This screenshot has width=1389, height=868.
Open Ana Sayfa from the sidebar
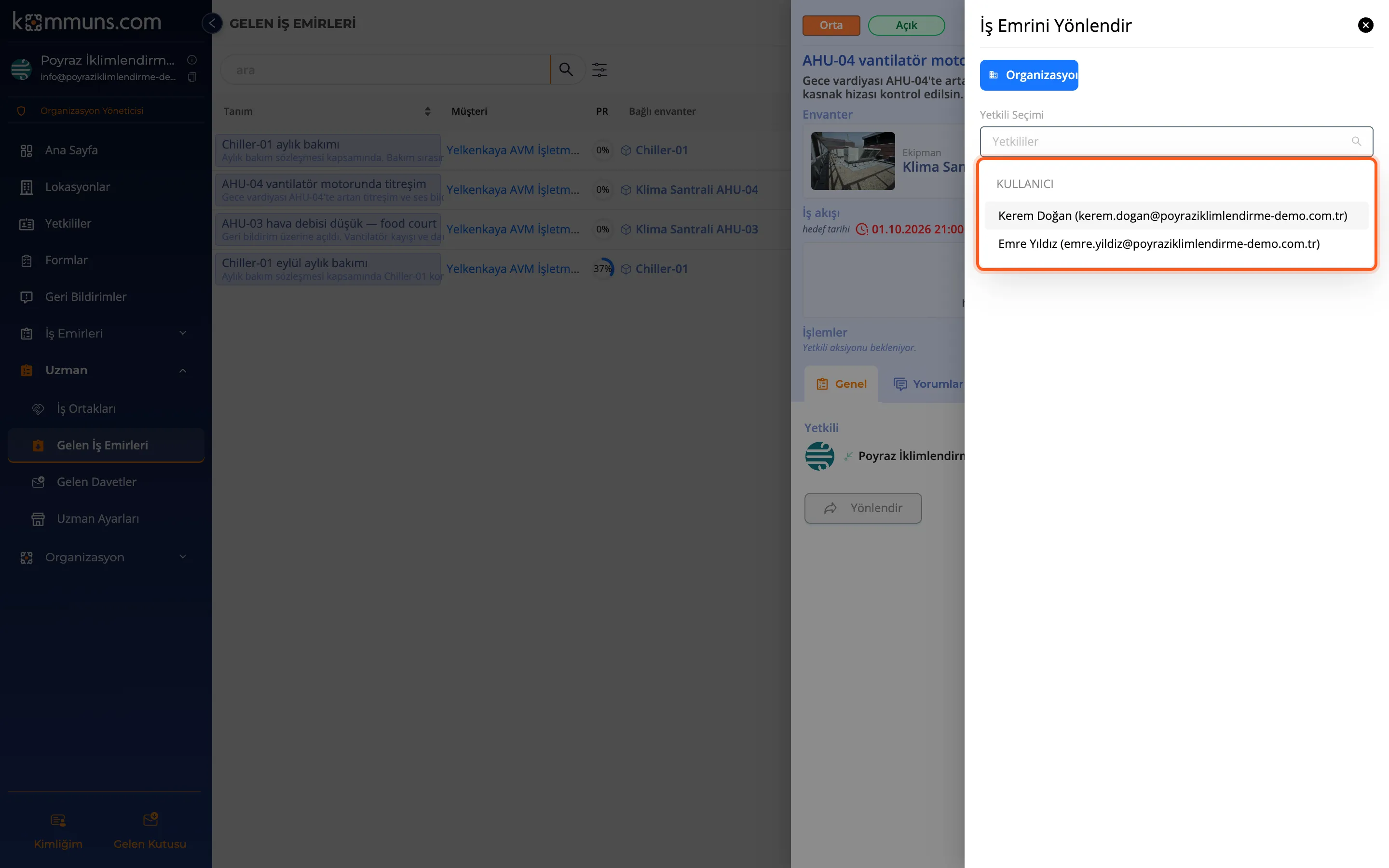tap(106, 150)
